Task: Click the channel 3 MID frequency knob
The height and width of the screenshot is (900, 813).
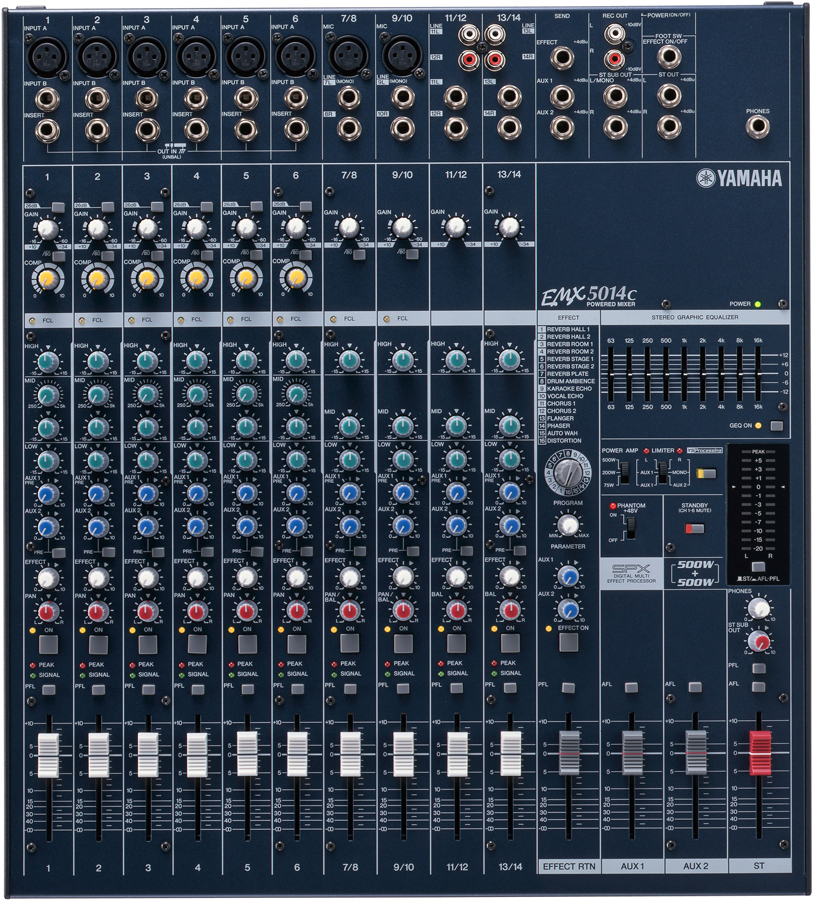Action: [x=147, y=395]
